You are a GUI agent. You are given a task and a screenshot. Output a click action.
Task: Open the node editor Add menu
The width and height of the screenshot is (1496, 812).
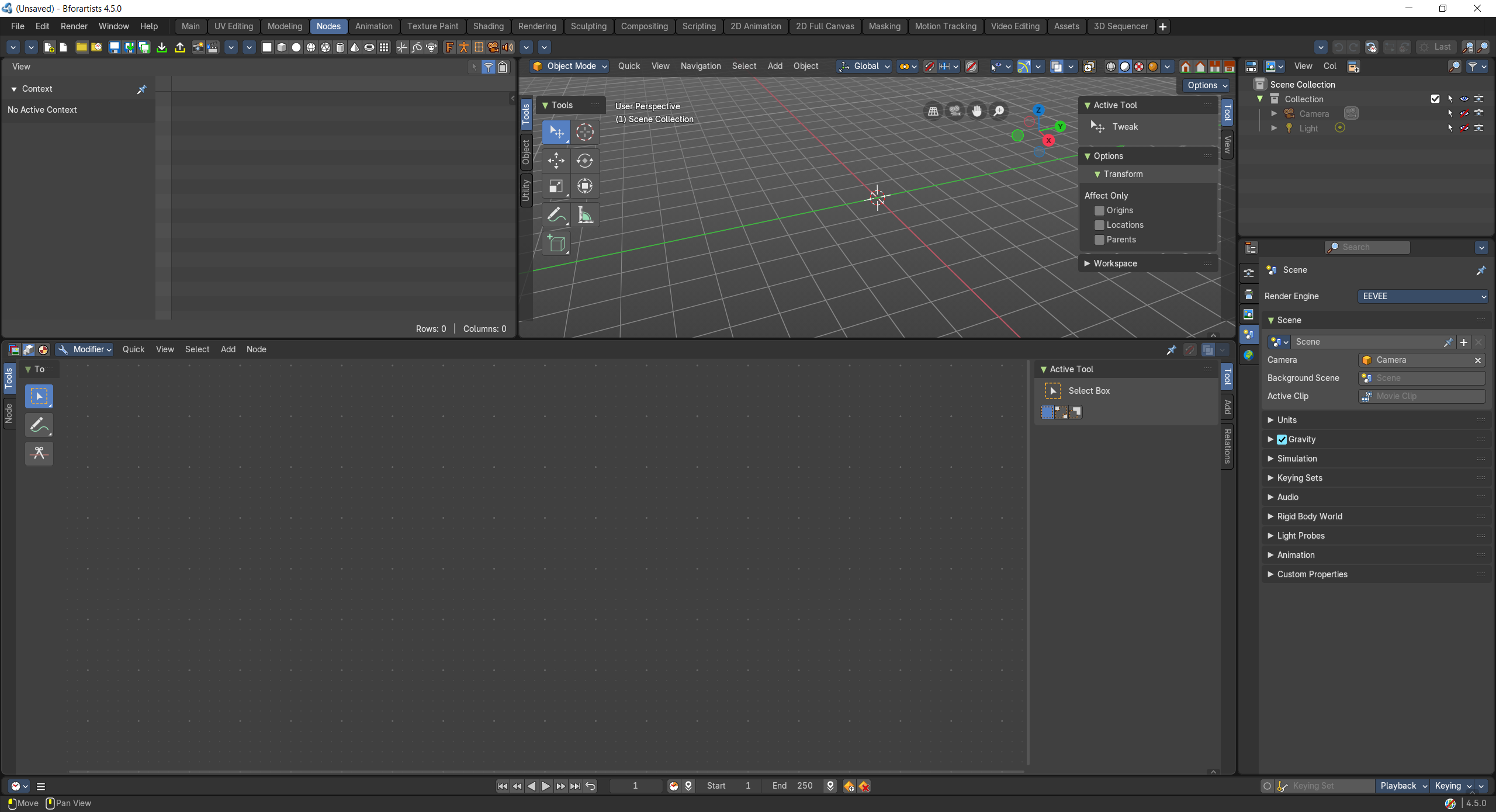pos(228,349)
